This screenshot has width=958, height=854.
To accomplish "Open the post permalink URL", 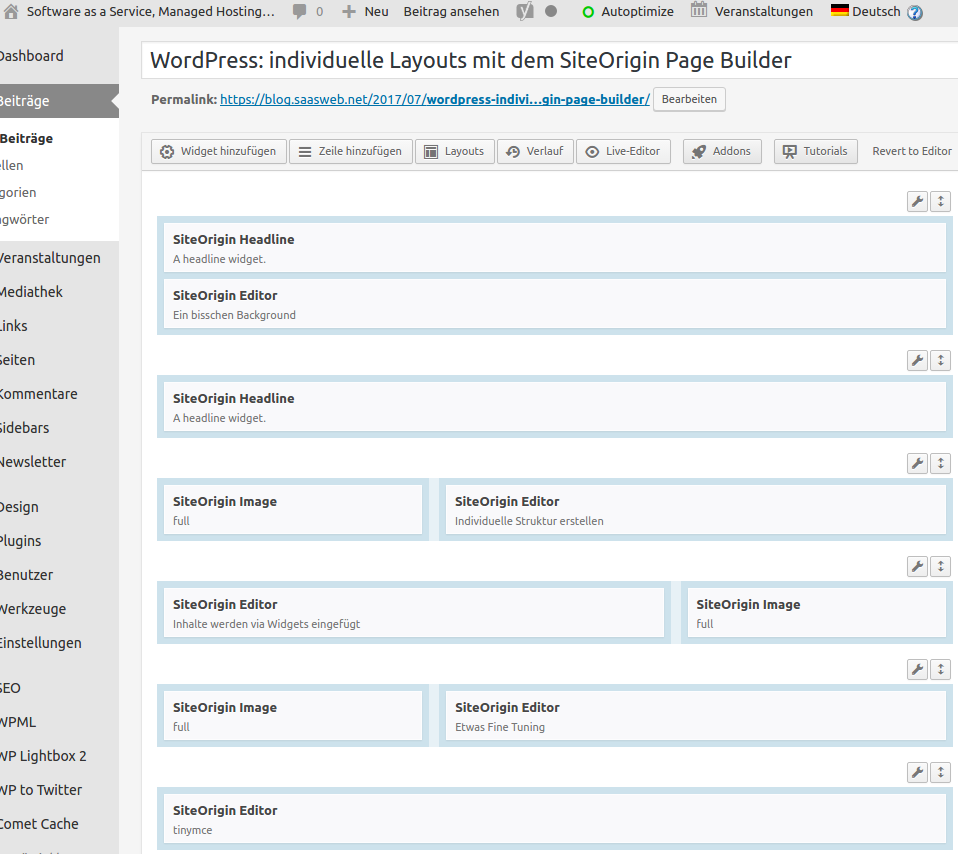I will click(434, 100).
